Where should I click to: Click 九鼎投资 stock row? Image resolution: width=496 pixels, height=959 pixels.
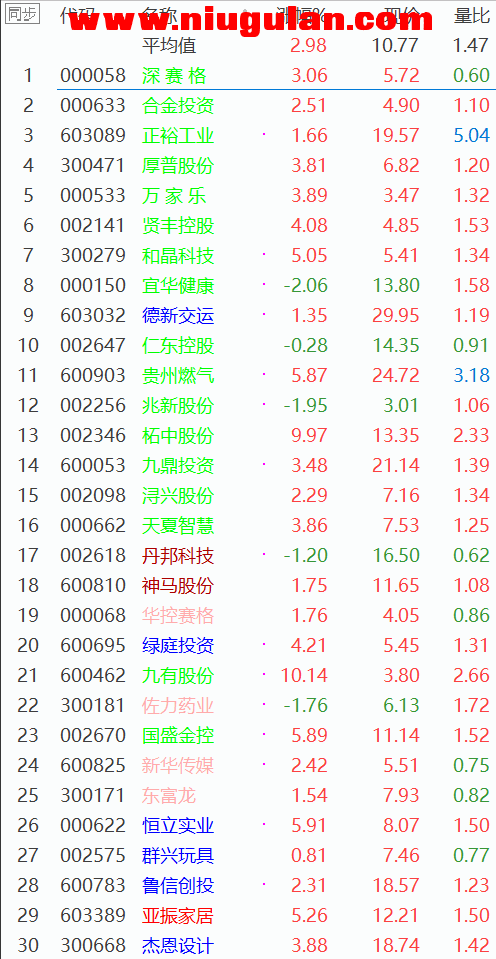tap(248, 465)
